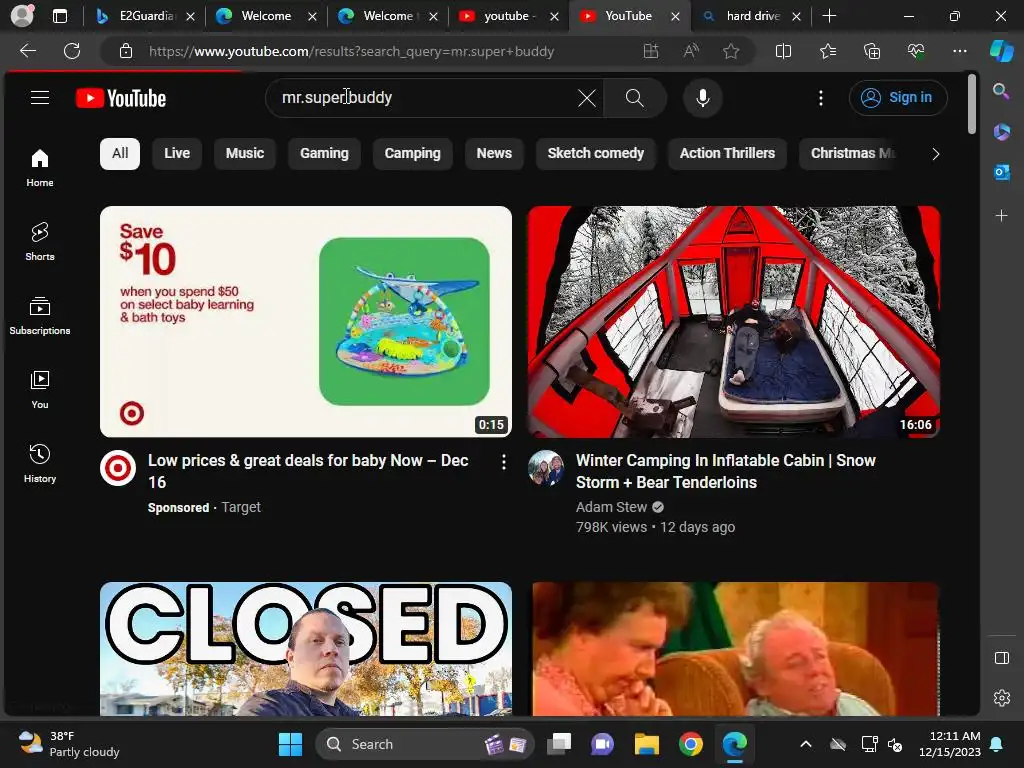1024x768 pixels.
Task: Open the Collections button
Action: (x=872, y=51)
